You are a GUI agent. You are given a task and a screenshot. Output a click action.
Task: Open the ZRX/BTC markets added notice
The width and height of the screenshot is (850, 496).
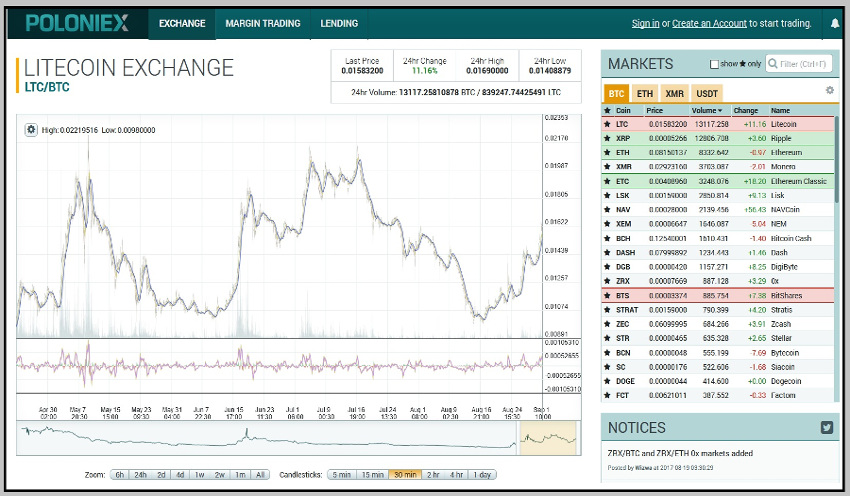tap(680, 453)
